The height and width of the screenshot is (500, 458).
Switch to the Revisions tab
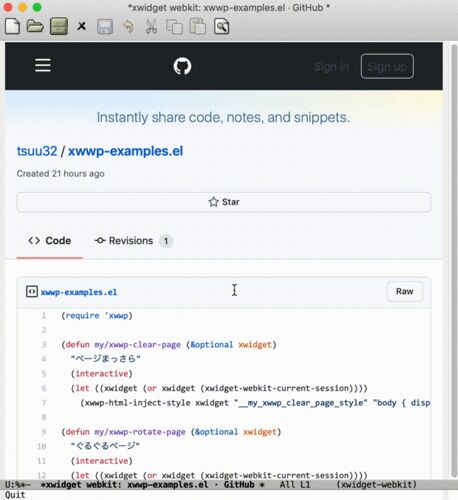[x=133, y=241]
